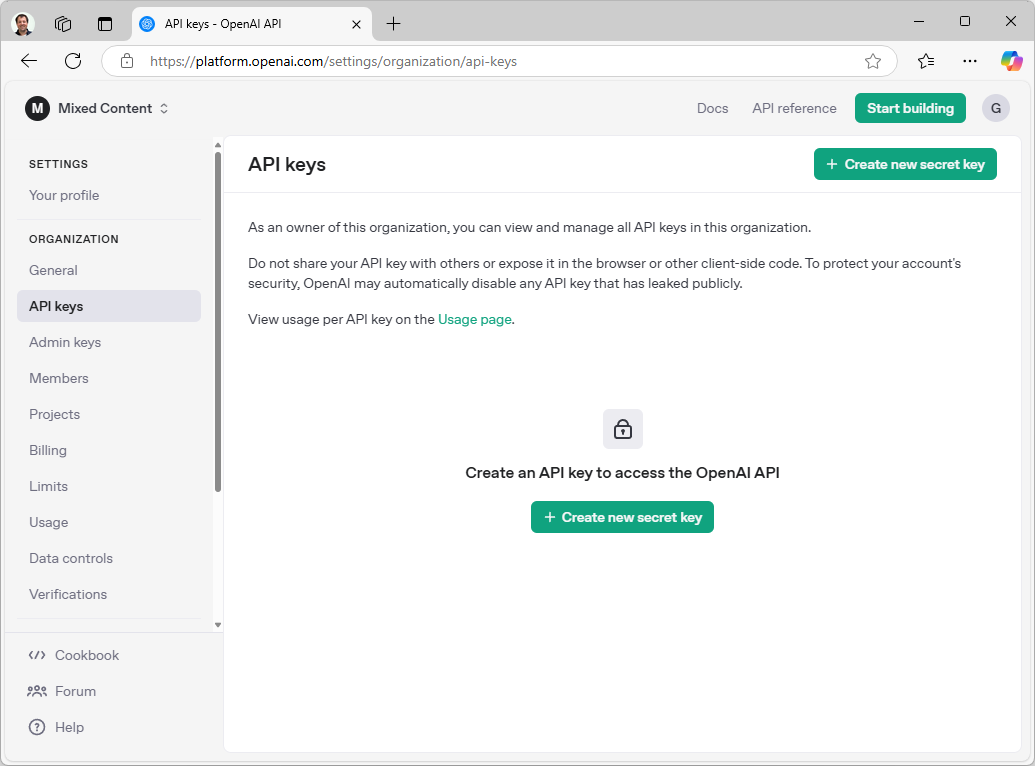Go to Your profile settings
The image size is (1035, 766).
[64, 195]
